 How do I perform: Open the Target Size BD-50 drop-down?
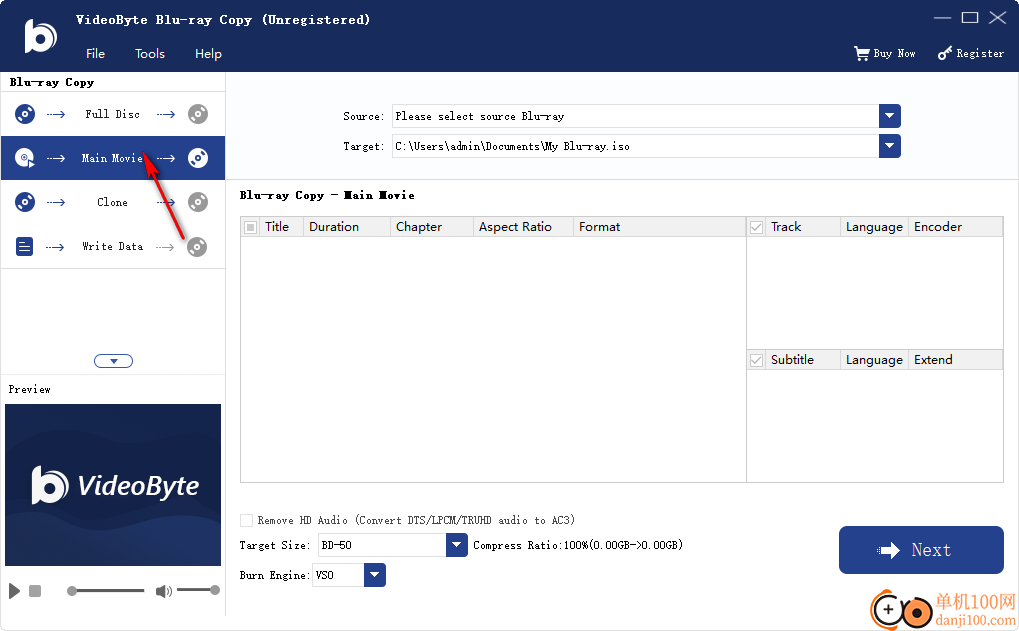(x=457, y=545)
